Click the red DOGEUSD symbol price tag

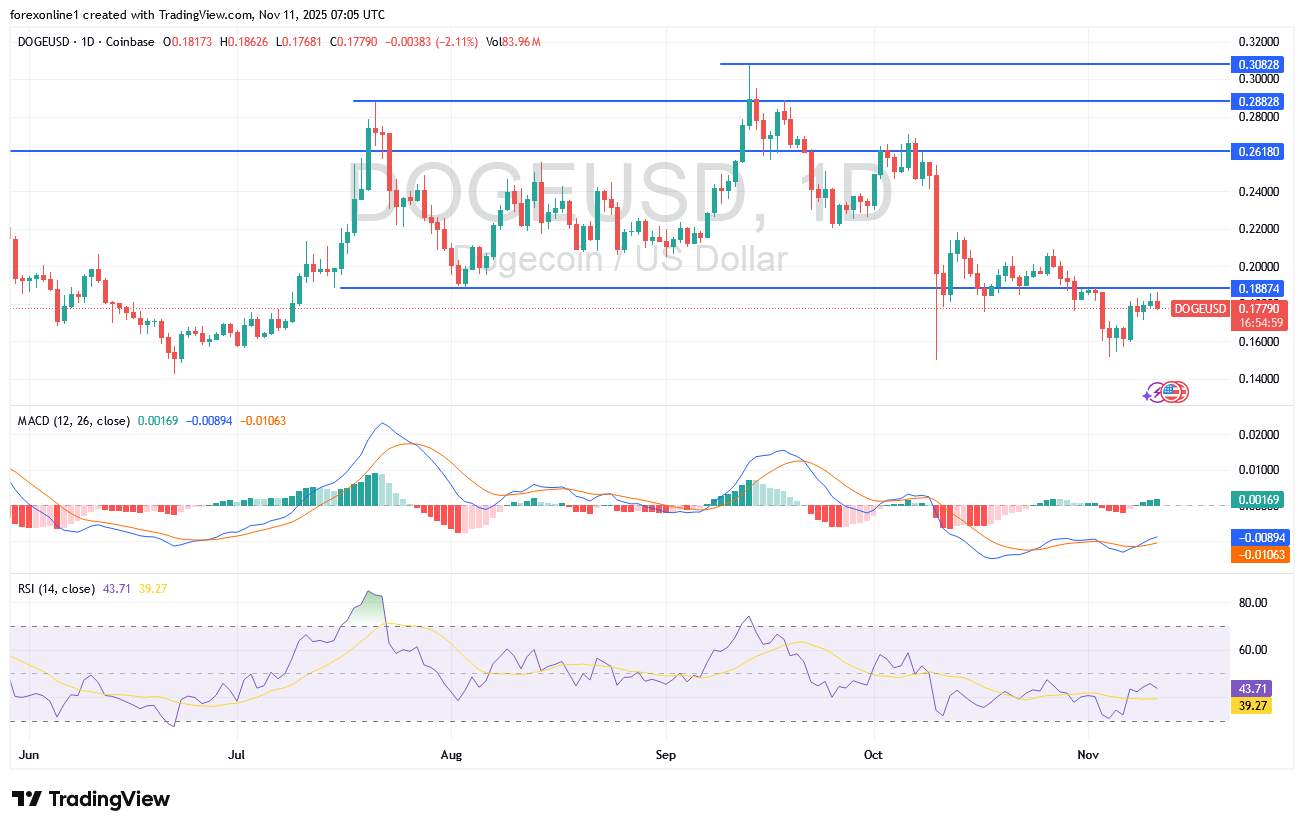(1199, 309)
